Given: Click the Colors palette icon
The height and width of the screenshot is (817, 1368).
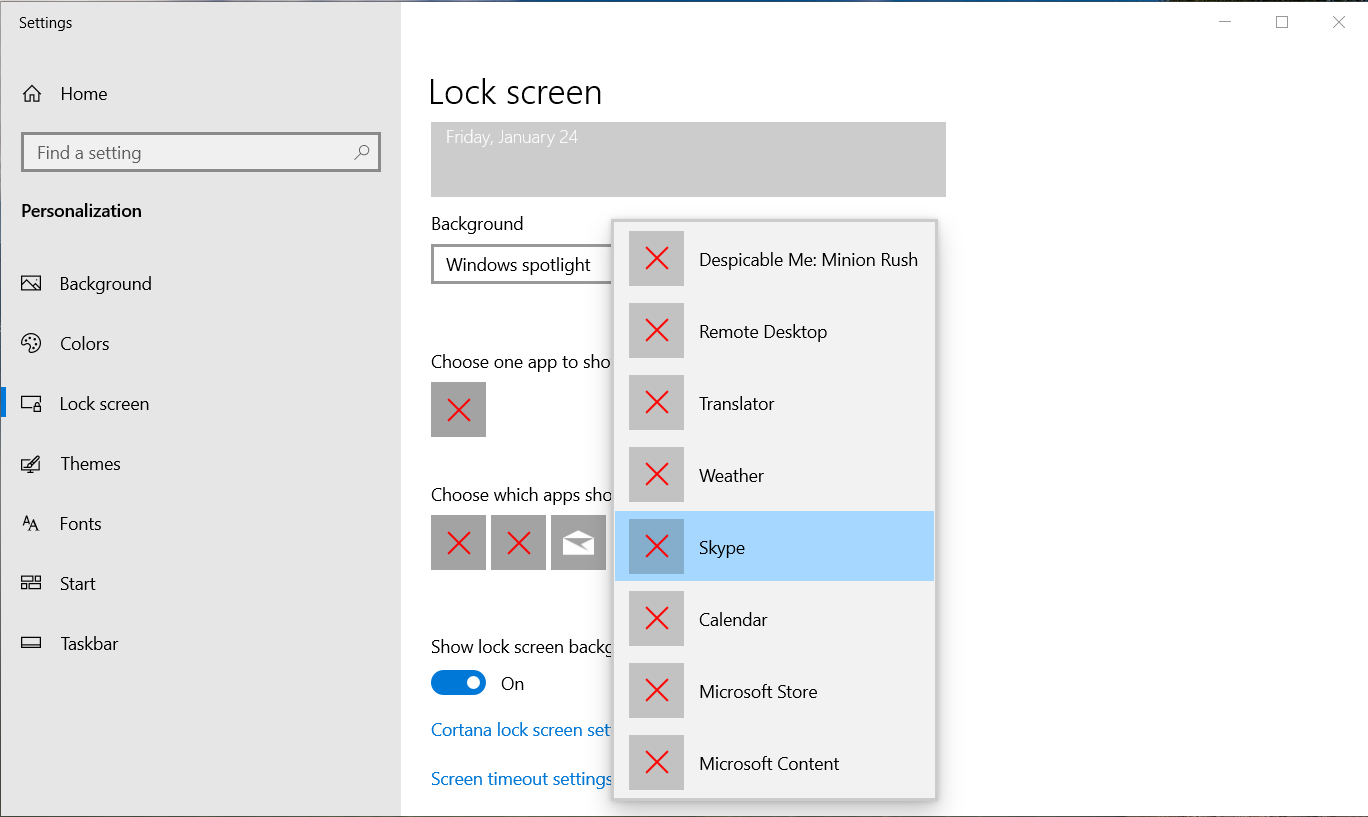Looking at the screenshot, I should pos(31,344).
